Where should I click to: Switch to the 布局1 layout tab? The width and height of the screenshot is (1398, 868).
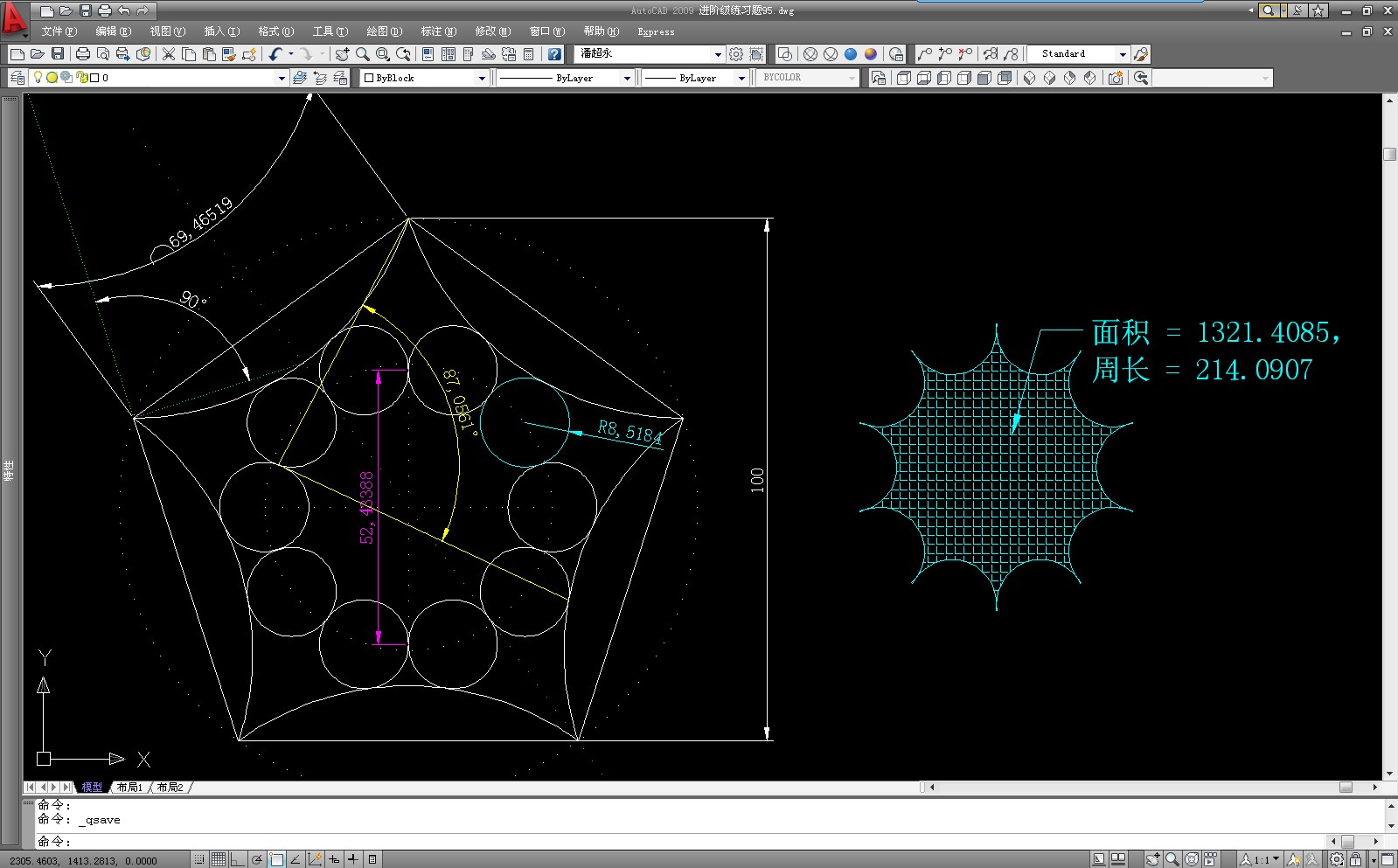click(x=129, y=787)
